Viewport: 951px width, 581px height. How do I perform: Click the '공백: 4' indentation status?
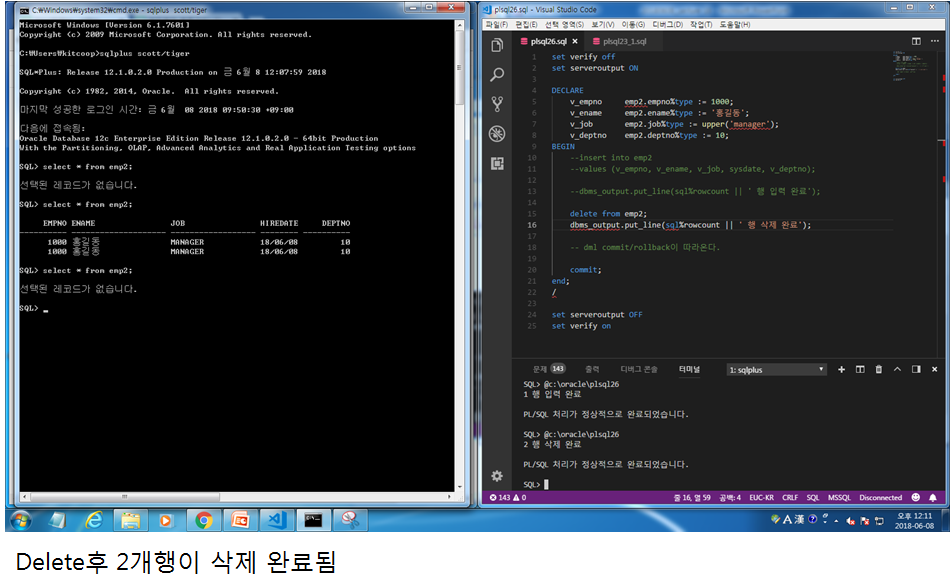(x=730, y=497)
